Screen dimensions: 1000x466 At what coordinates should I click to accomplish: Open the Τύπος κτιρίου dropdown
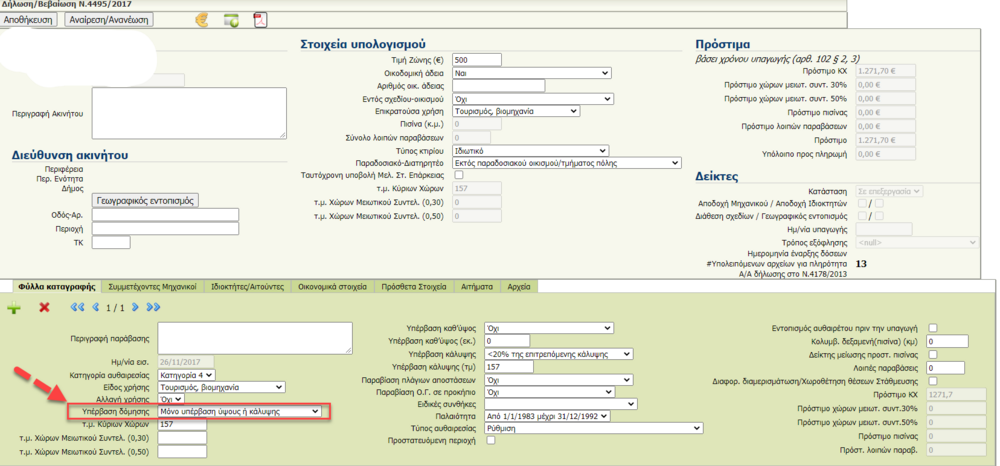click(x=531, y=149)
